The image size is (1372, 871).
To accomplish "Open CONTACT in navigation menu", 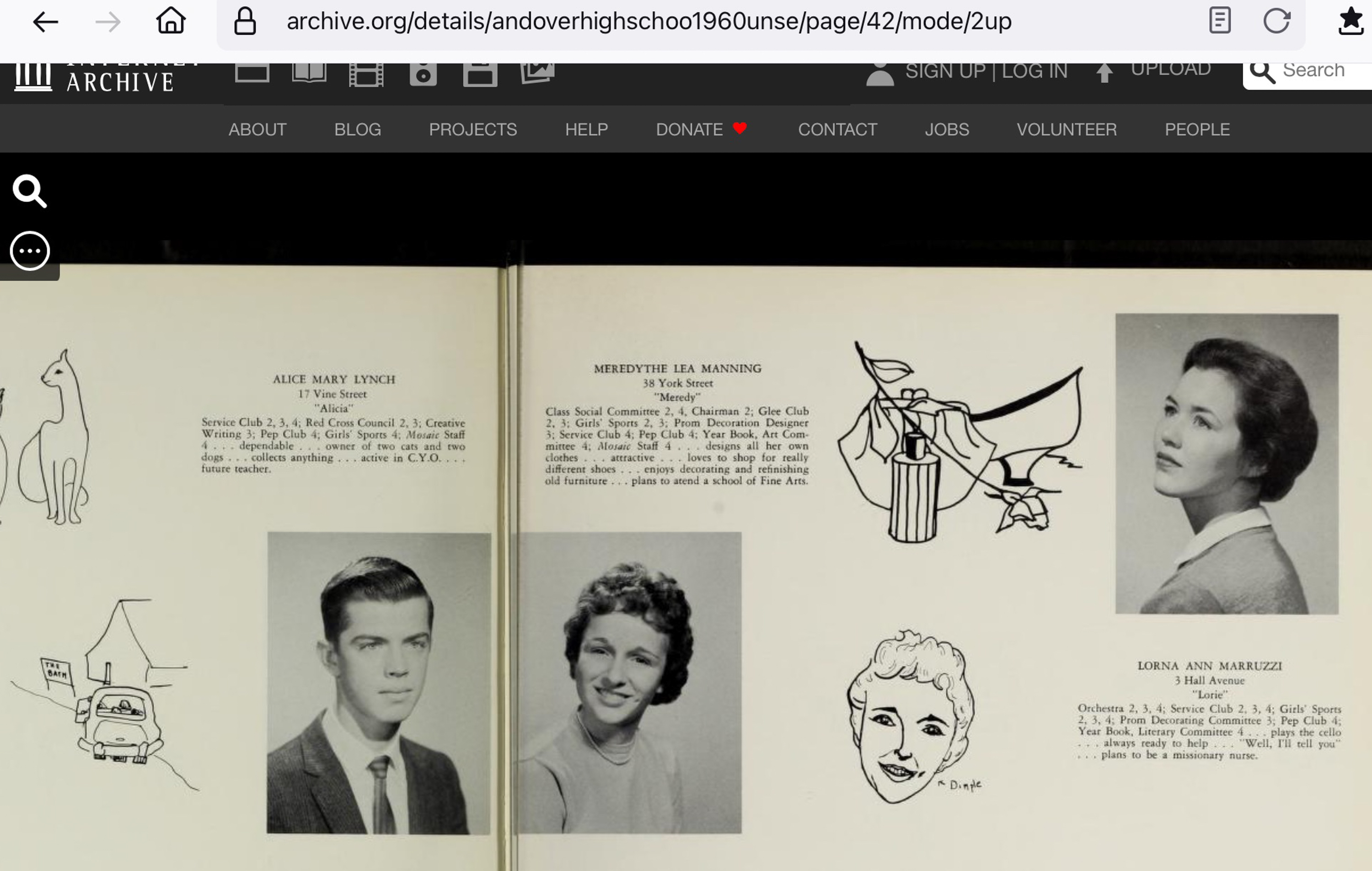I will (837, 130).
